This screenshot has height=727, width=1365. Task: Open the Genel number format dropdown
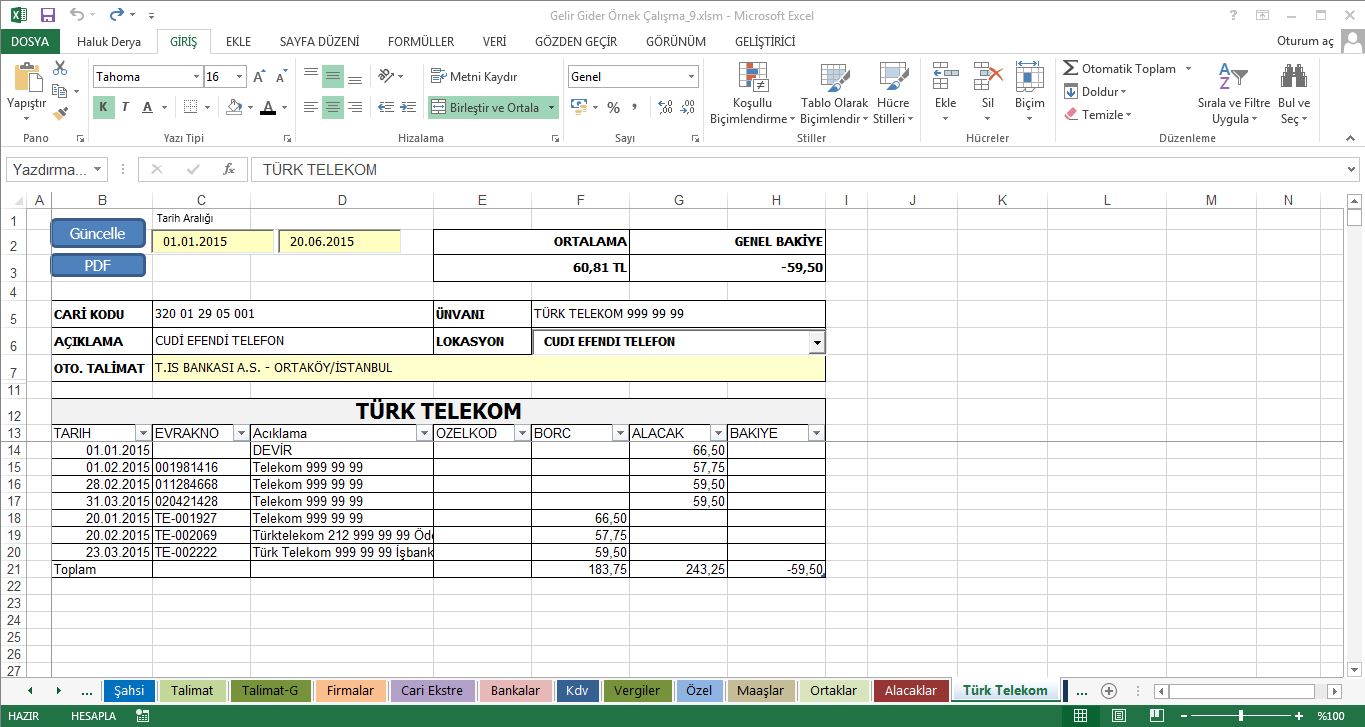coord(691,77)
